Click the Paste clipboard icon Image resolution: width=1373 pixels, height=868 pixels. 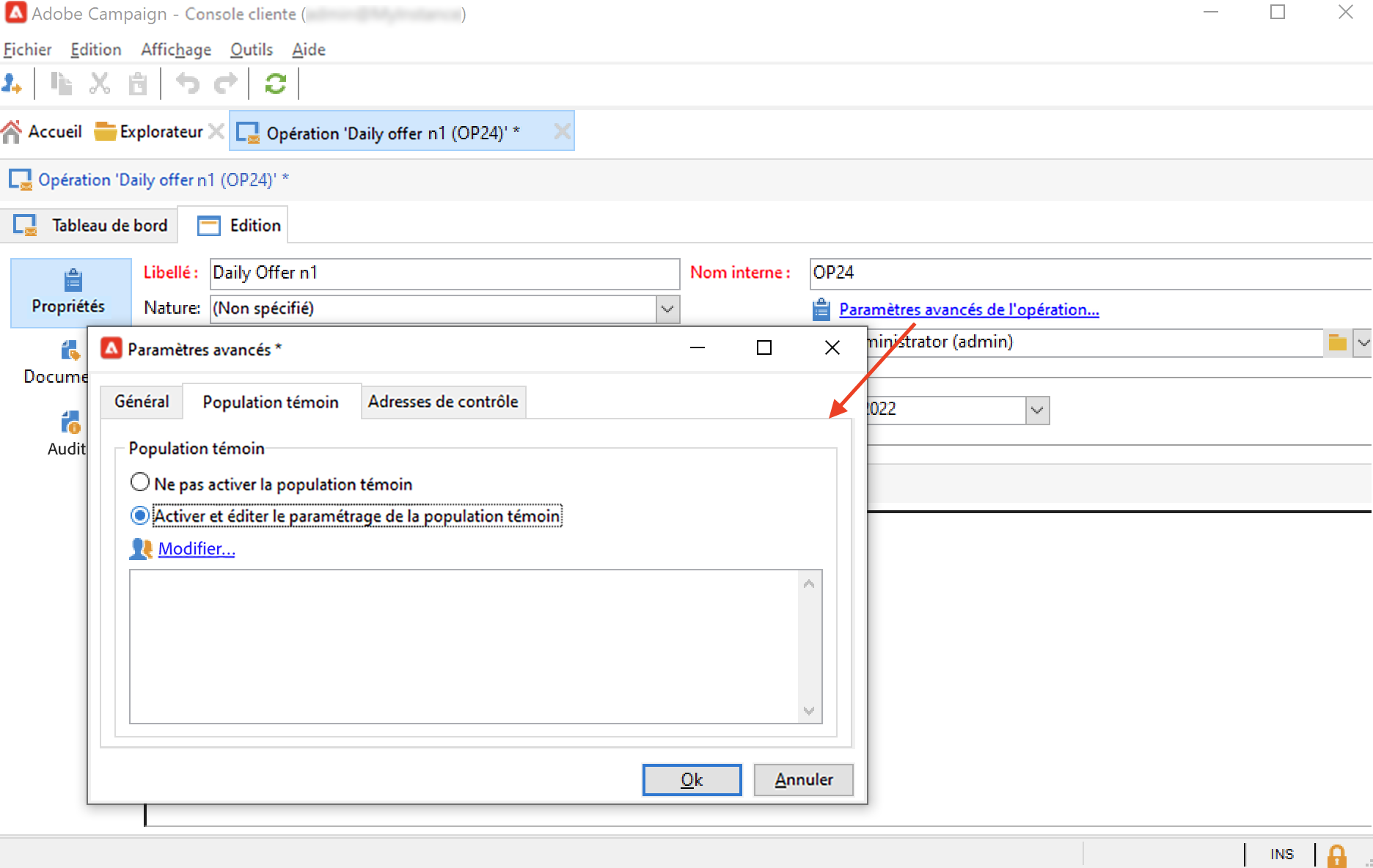coord(138,84)
